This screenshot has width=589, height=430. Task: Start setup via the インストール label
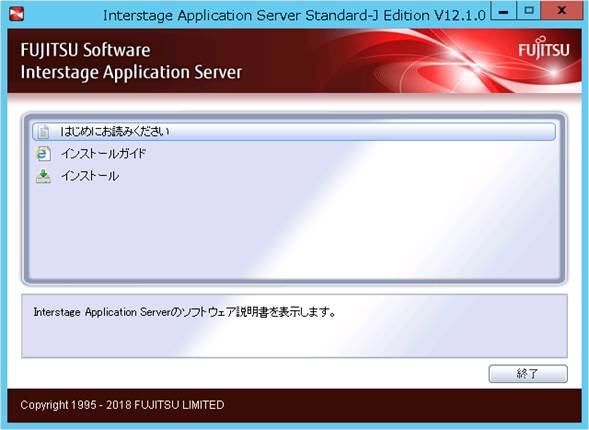pyautogui.click(x=90, y=176)
